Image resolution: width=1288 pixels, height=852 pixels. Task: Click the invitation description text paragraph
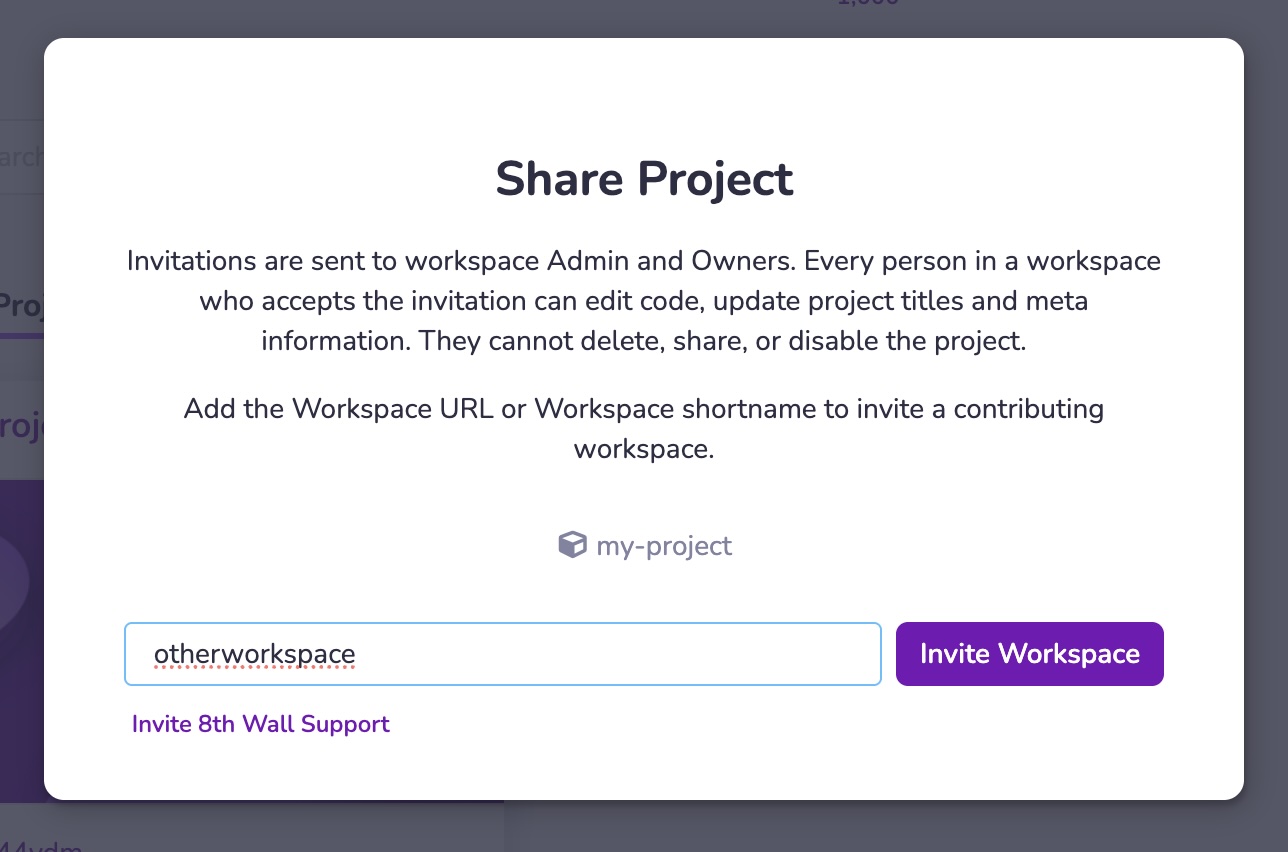(x=643, y=300)
